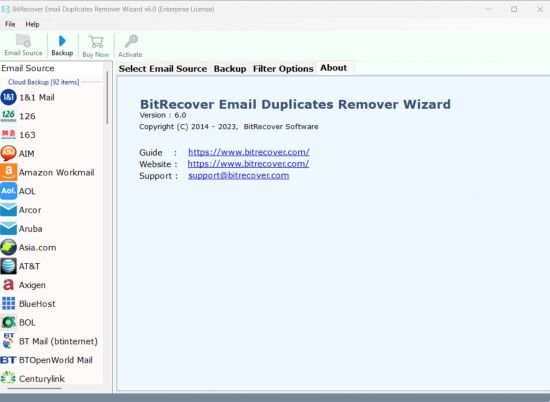Click the Amazon Workmail orange icon
550x402 pixels.
coord(8,172)
